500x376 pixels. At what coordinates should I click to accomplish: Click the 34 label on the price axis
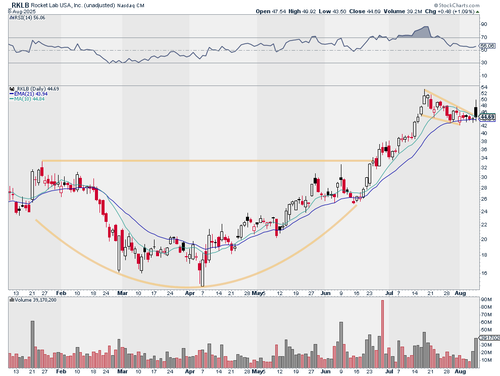coord(484,158)
